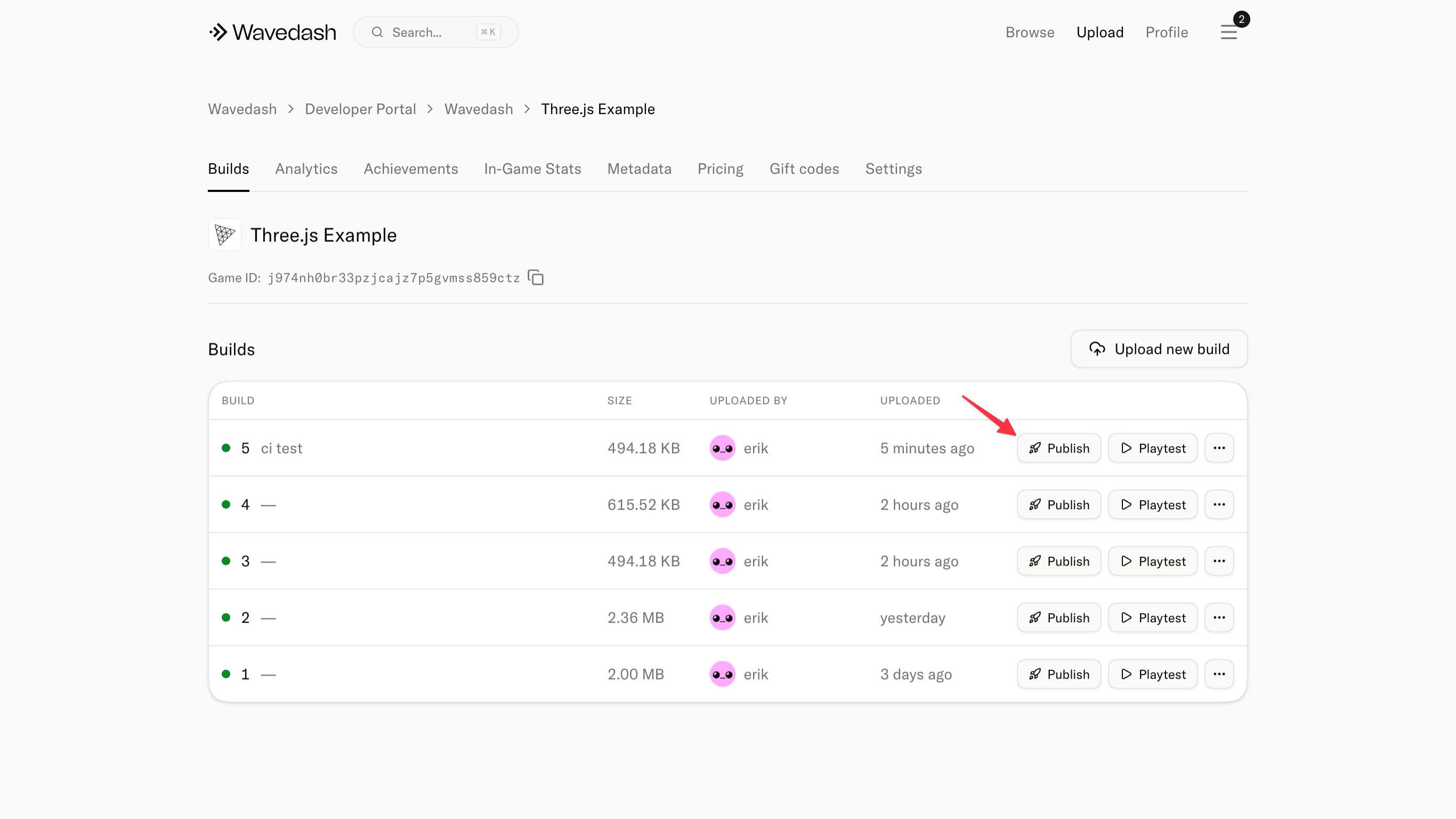This screenshot has height=819, width=1456.
Task: Switch to the Builds tab
Action: (228, 169)
